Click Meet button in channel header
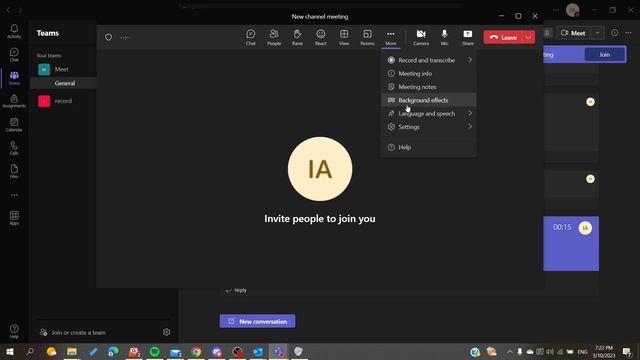 click(x=573, y=33)
